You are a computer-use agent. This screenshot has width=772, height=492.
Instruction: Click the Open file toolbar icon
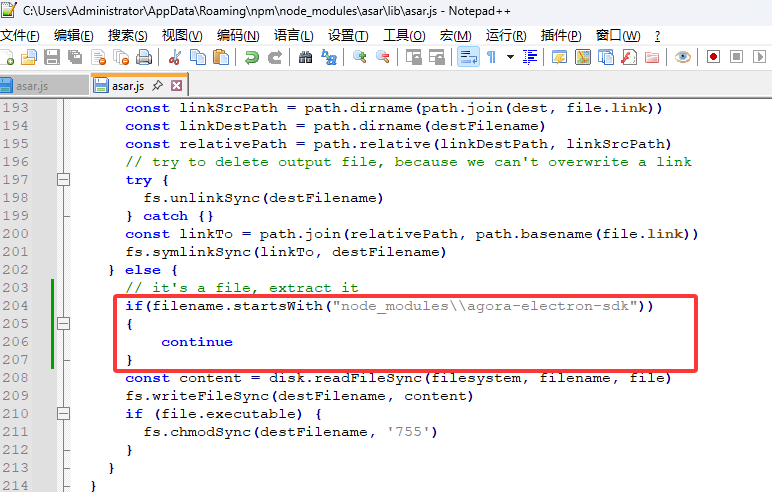tap(27, 57)
